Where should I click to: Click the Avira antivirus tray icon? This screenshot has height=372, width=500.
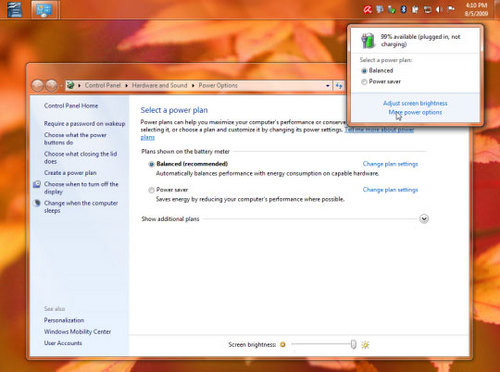368,10
